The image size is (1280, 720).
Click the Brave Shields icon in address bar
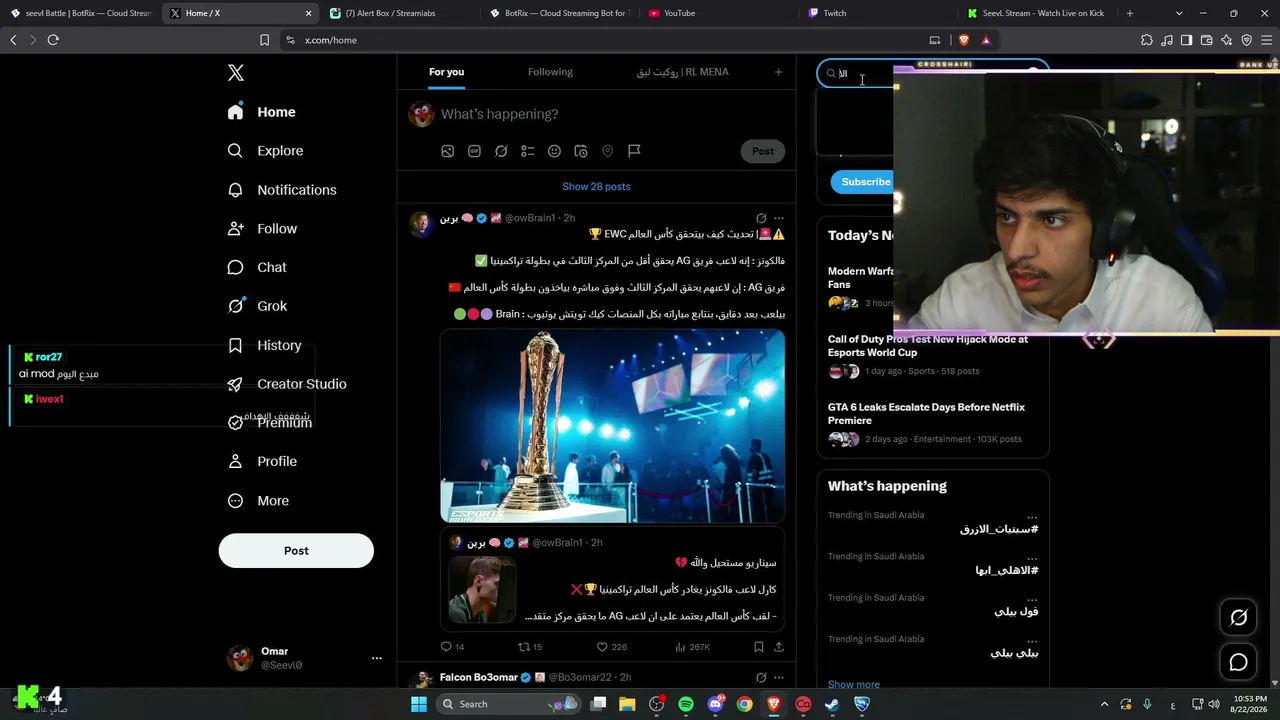[964, 40]
